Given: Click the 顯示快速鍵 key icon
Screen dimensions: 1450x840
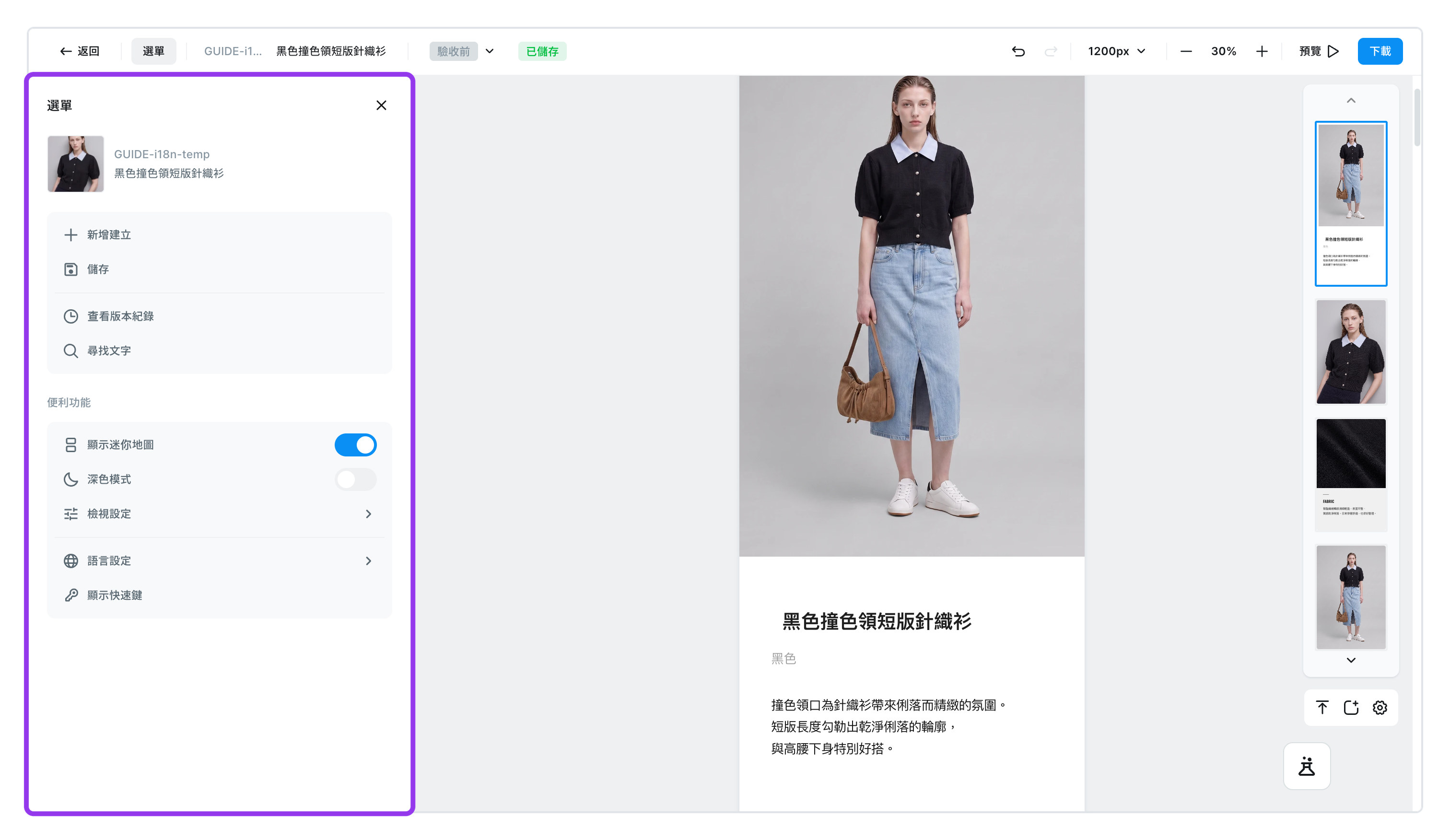Looking at the screenshot, I should click(71, 595).
